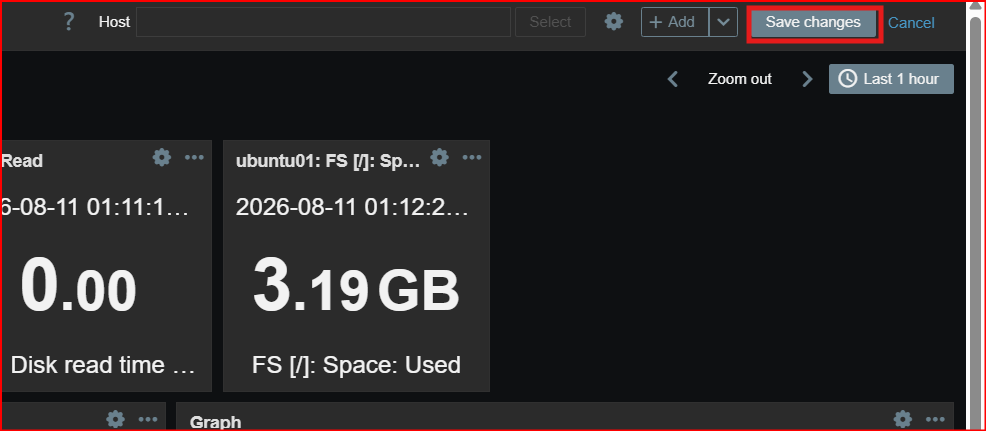Open dashboard properties gear beside Add button
Image resolution: width=986 pixels, height=431 pixels.
(614, 22)
